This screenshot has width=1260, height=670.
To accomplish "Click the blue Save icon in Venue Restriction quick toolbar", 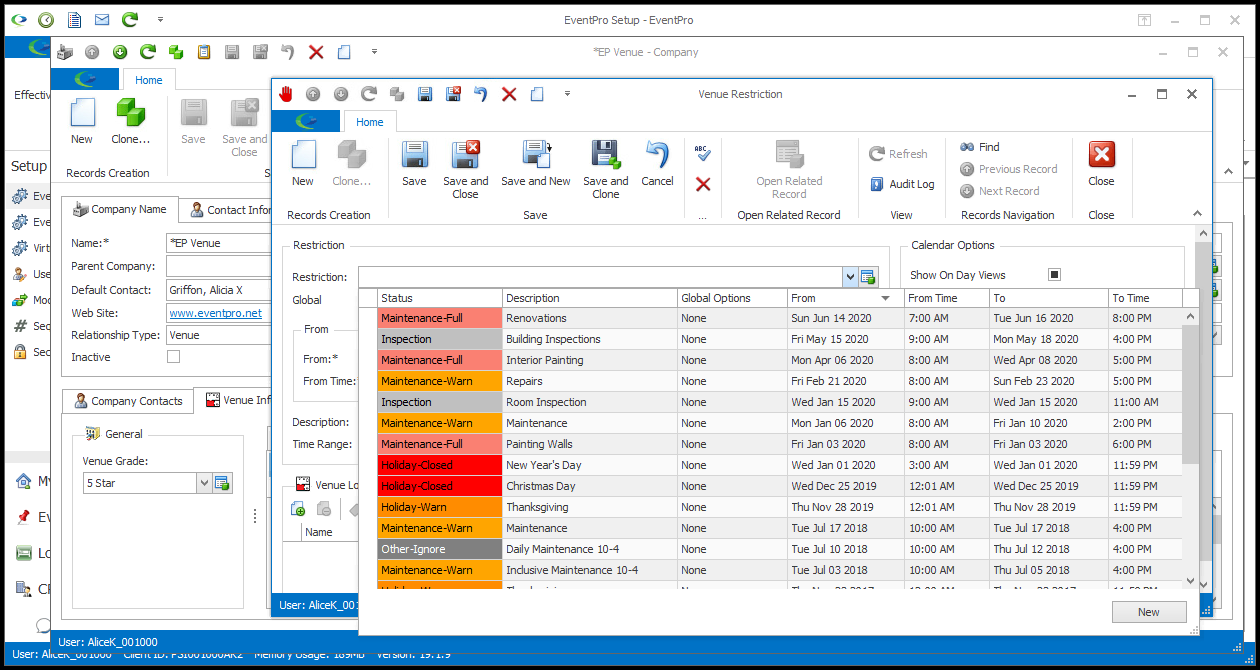I will (425, 94).
